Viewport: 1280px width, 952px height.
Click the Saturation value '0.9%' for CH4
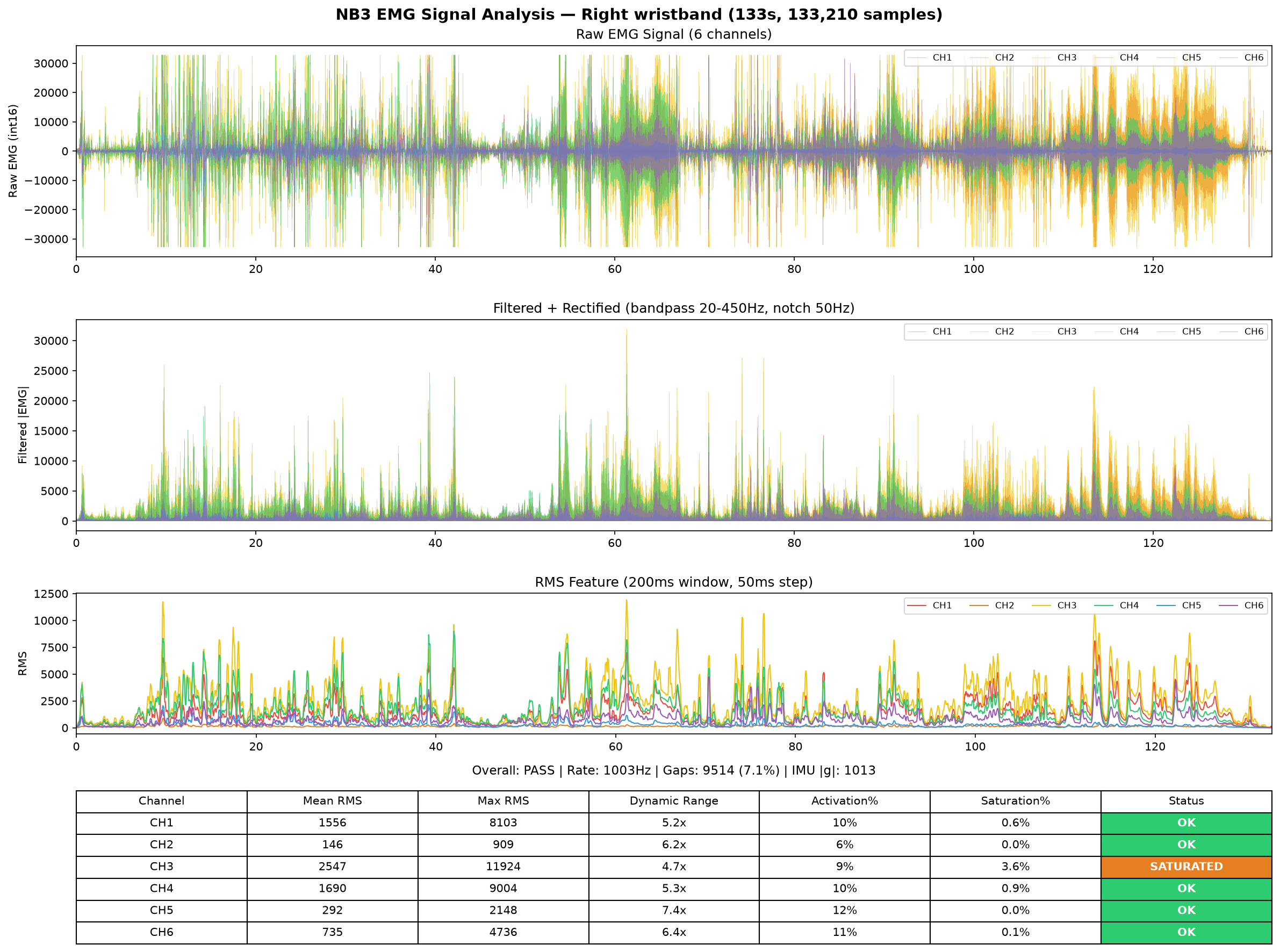pyautogui.click(x=1016, y=888)
